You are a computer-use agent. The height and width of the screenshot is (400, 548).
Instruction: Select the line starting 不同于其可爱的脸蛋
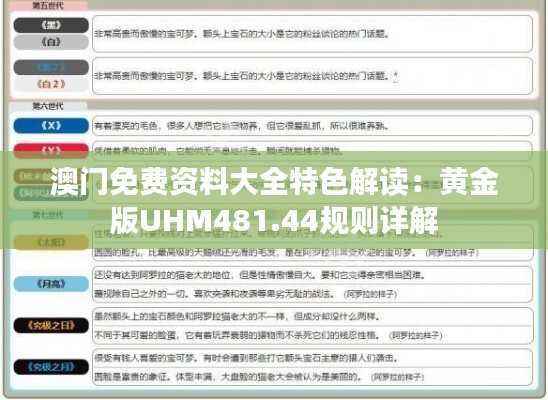[x=238, y=335]
